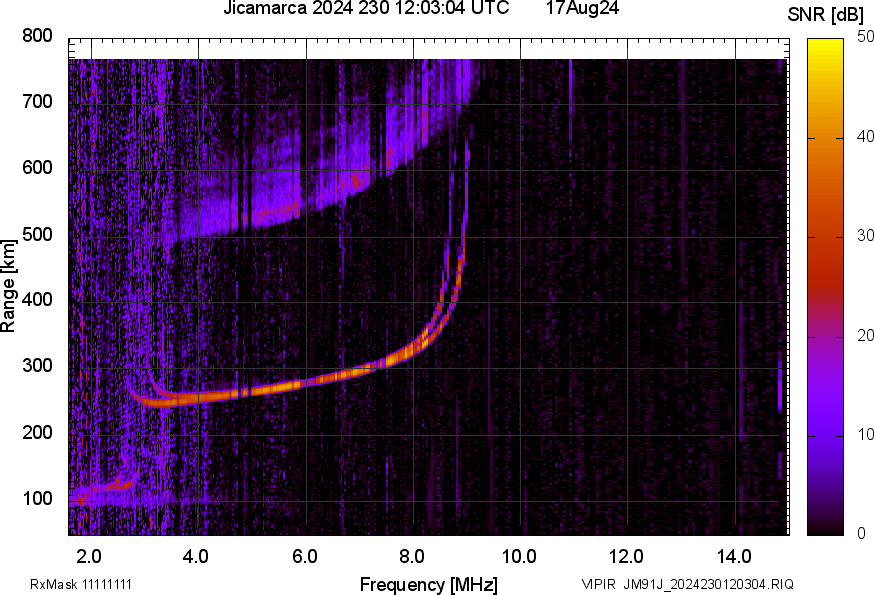Click the date label 17Aug24
874x595 pixels.
pos(582,8)
